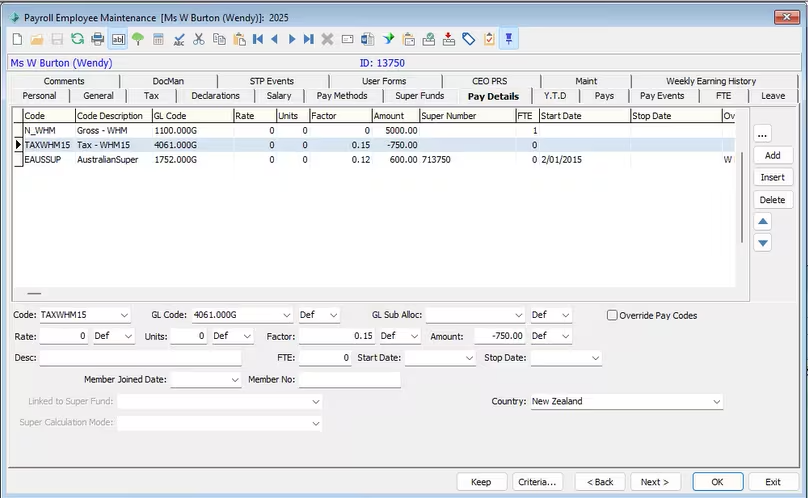Switch to the Super Funds tab

(419, 96)
